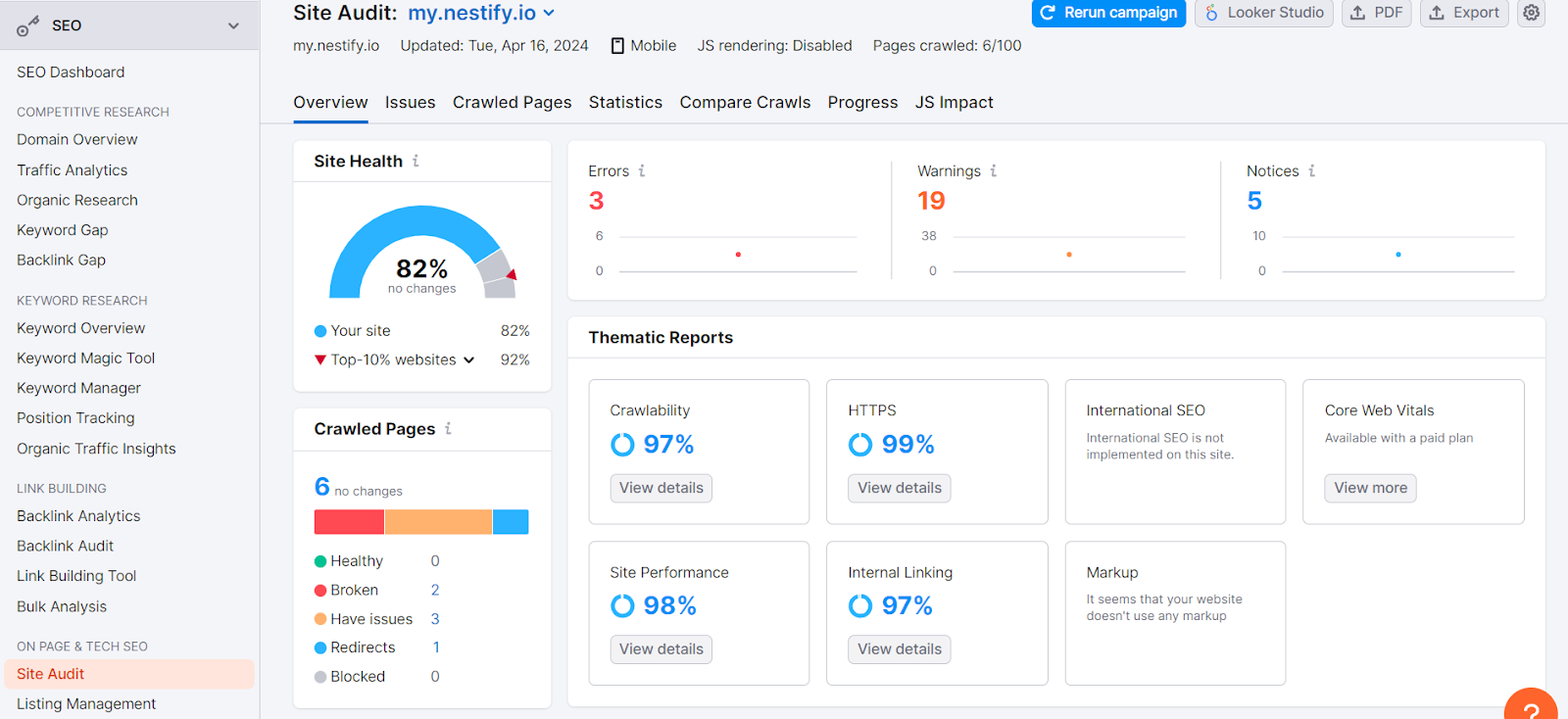Click the warnings count 19
The width and height of the screenshot is (1568, 719).
point(931,201)
